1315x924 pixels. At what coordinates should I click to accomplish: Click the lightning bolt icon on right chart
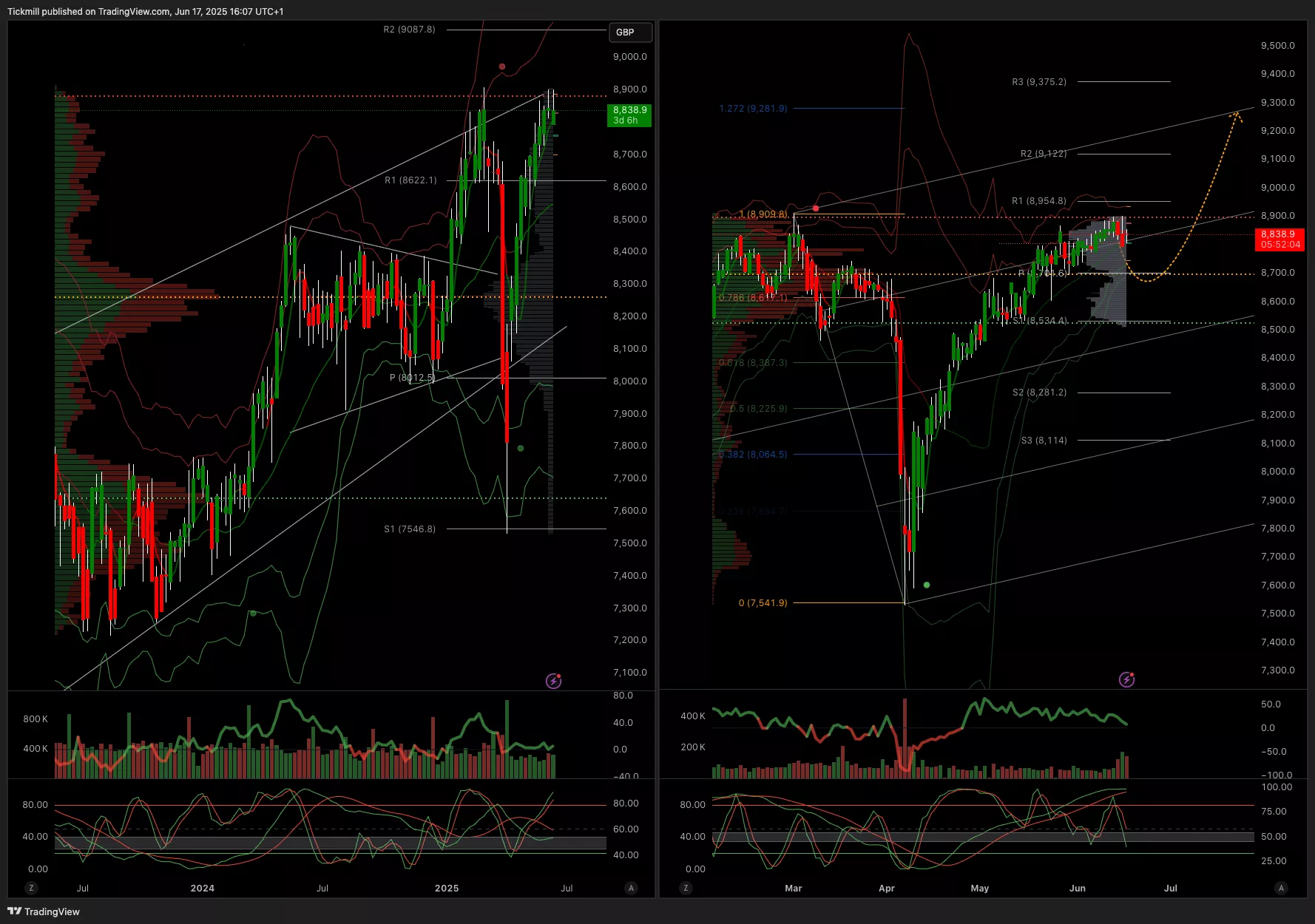tap(1126, 679)
